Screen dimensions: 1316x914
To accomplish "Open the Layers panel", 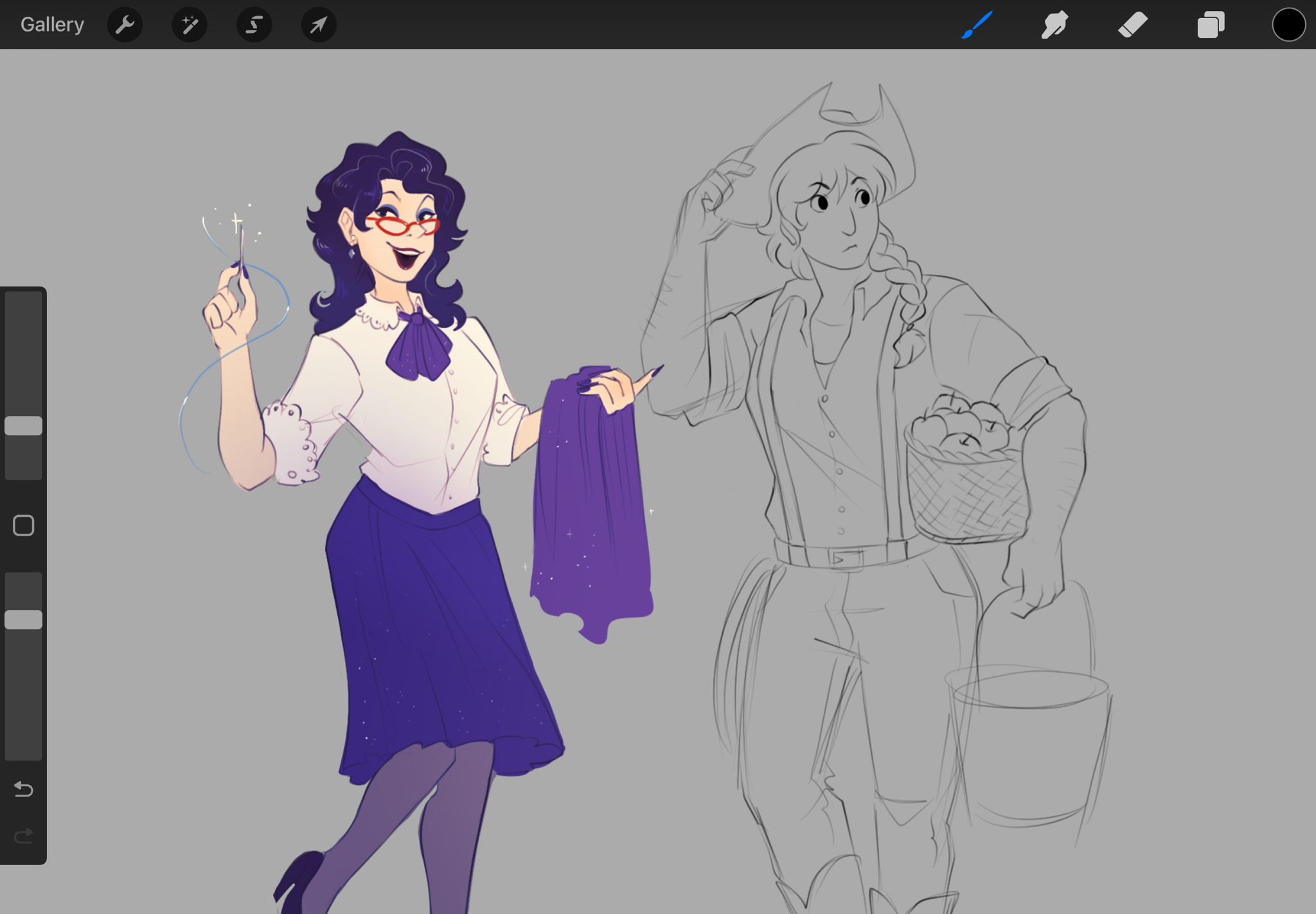I will [1211, 25].
